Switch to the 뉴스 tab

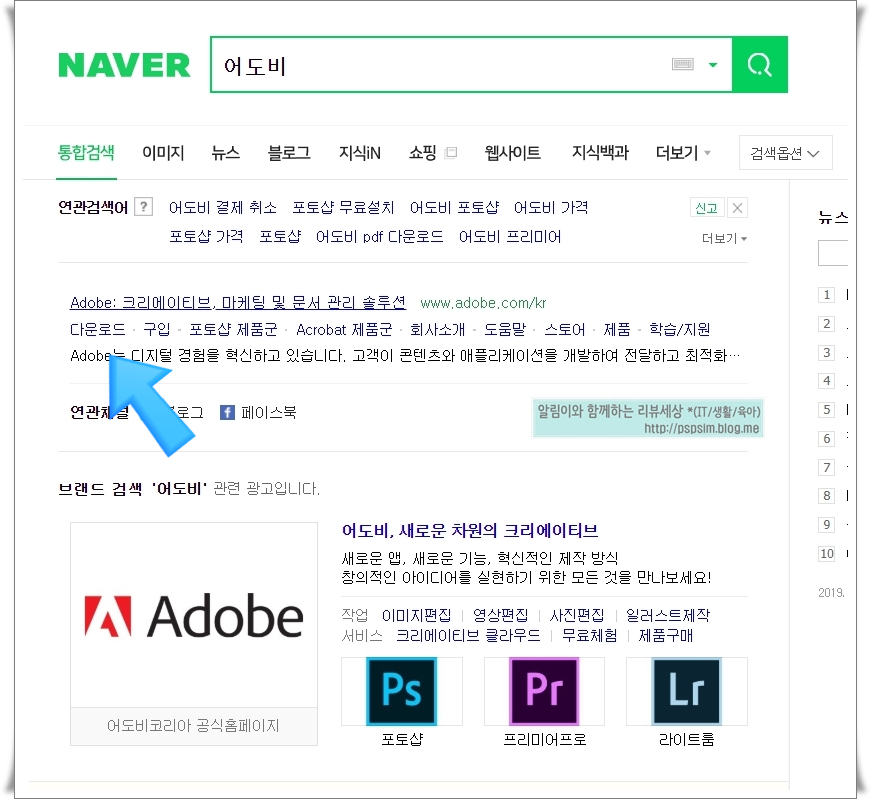(x=226, y=152)
